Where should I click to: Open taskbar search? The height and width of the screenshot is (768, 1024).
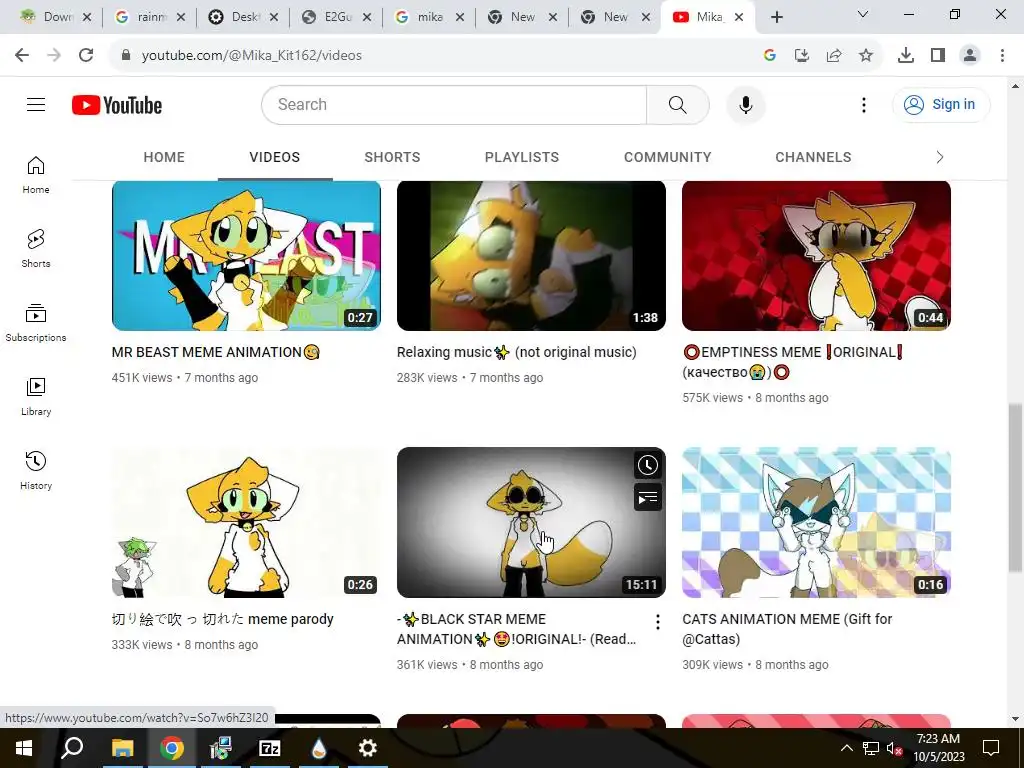point(72,748)
